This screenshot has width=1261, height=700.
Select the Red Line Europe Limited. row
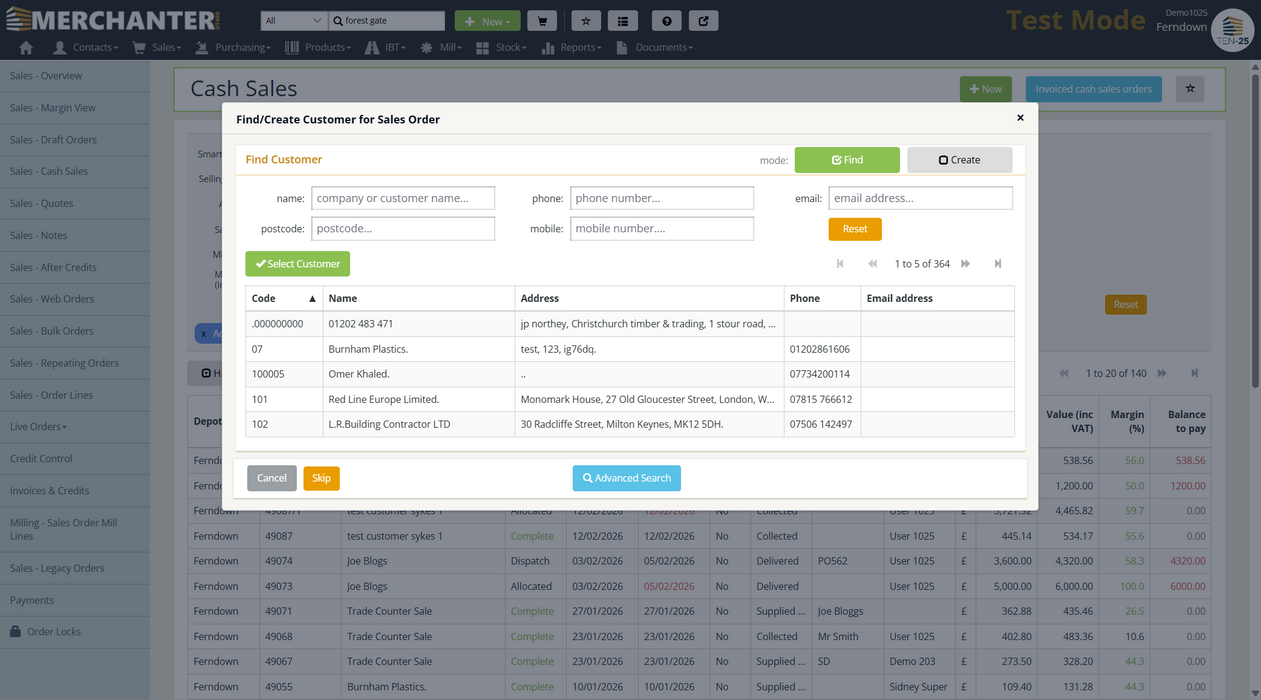(630, 399)
